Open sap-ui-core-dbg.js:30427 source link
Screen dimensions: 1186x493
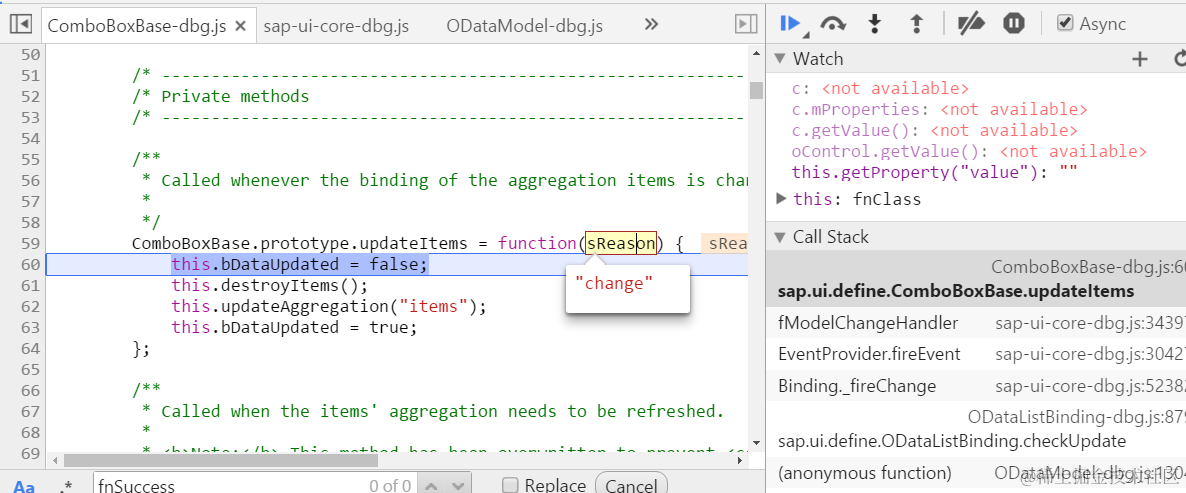(1090, 355)
